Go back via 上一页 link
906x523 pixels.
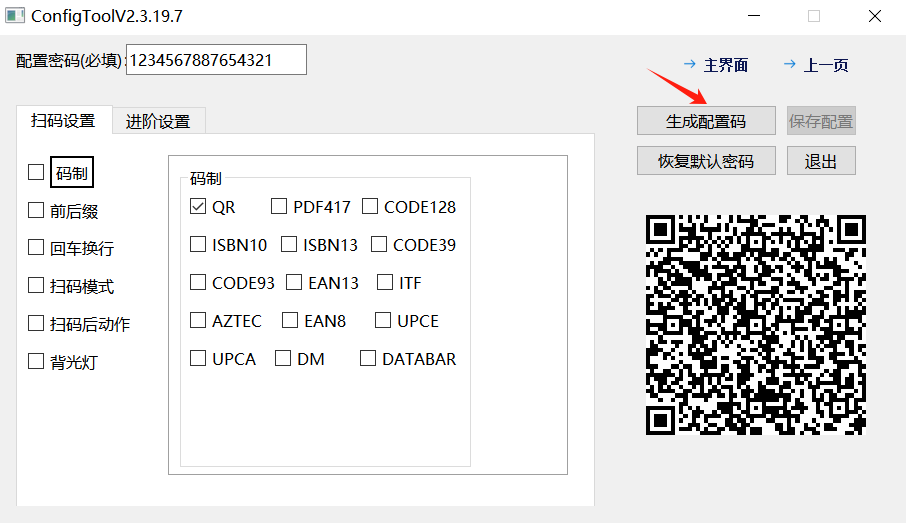(826, 65)
